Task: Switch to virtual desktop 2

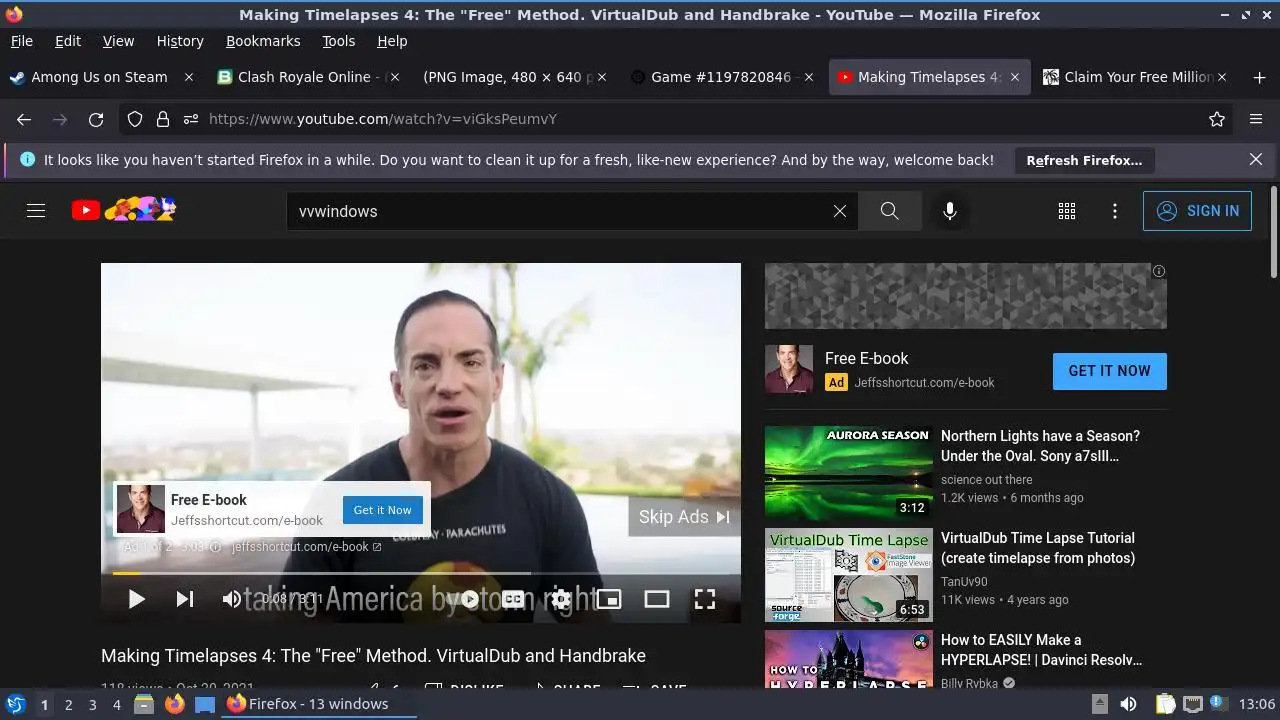Action: point(68,704)
